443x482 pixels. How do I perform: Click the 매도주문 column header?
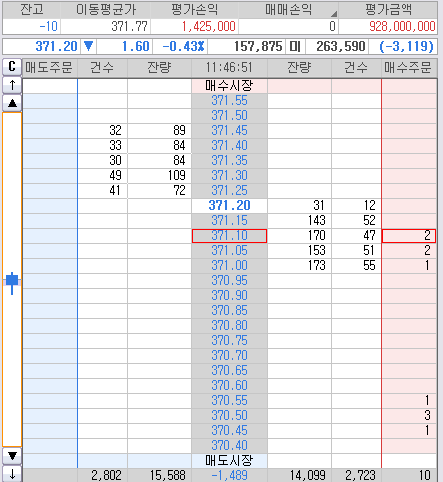(x=50, y=68)
